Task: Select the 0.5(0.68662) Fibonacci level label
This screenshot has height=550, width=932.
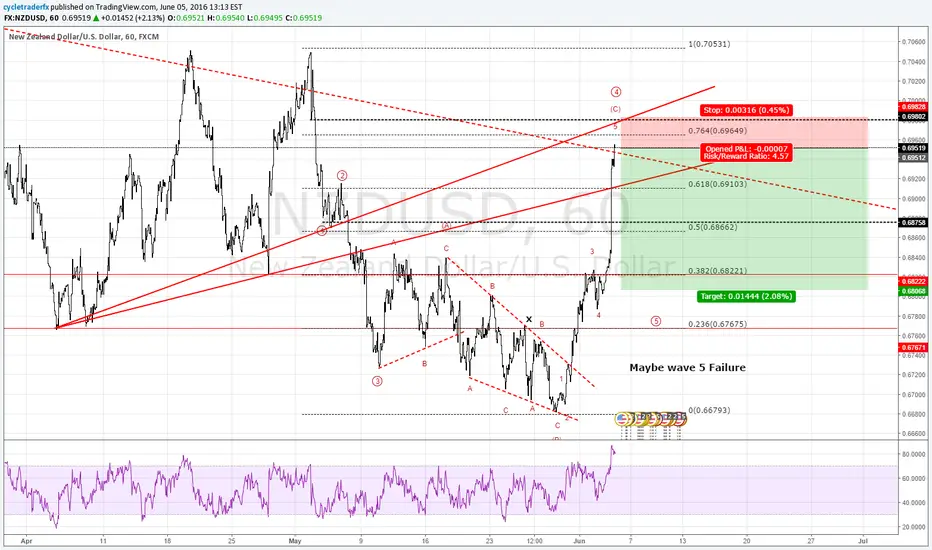Action: pyautogui.click(x=713, y=227)
